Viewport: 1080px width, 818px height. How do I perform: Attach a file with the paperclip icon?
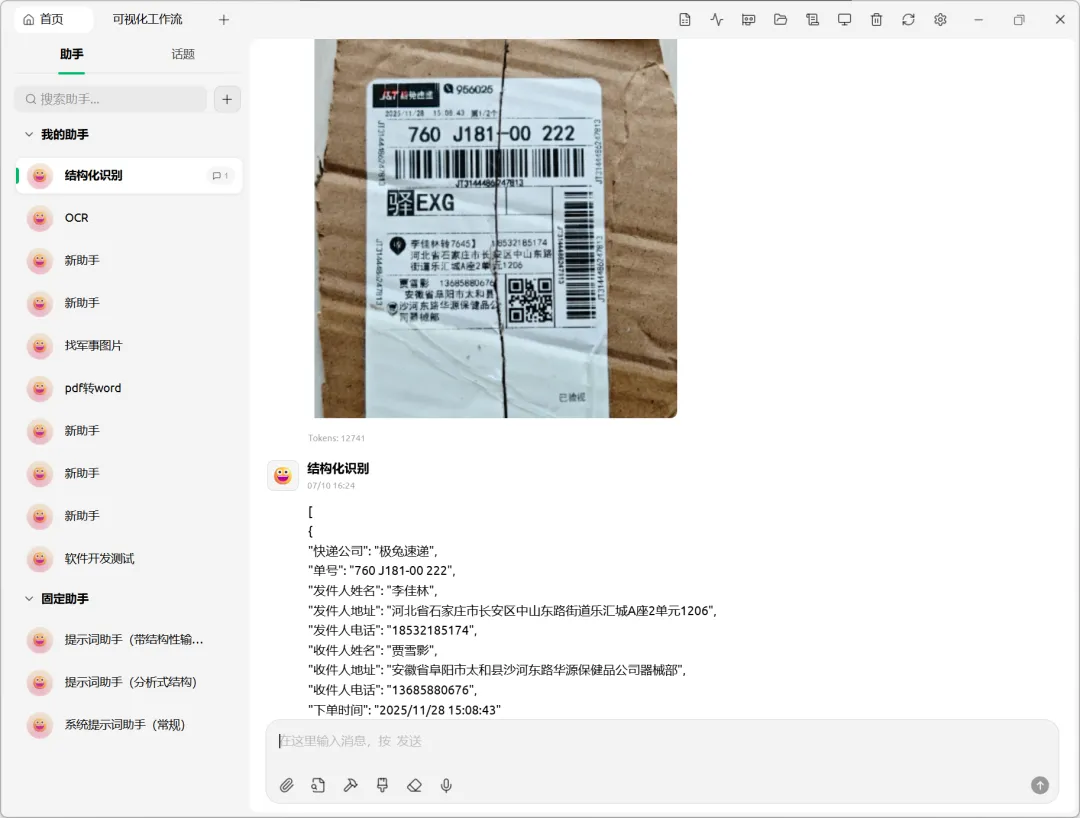(x=287, y=785)
